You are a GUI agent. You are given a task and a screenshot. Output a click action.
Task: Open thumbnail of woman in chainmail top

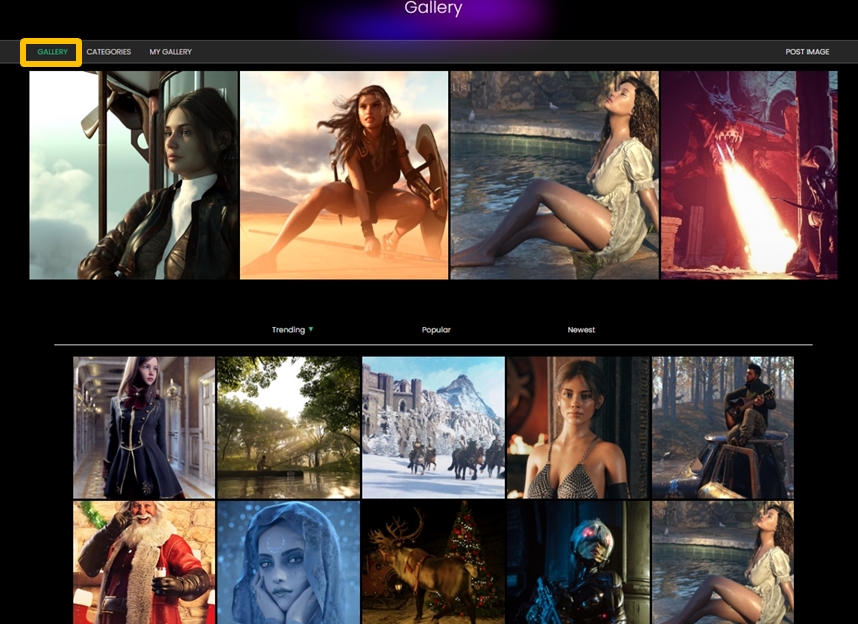(x=577, y=427)
